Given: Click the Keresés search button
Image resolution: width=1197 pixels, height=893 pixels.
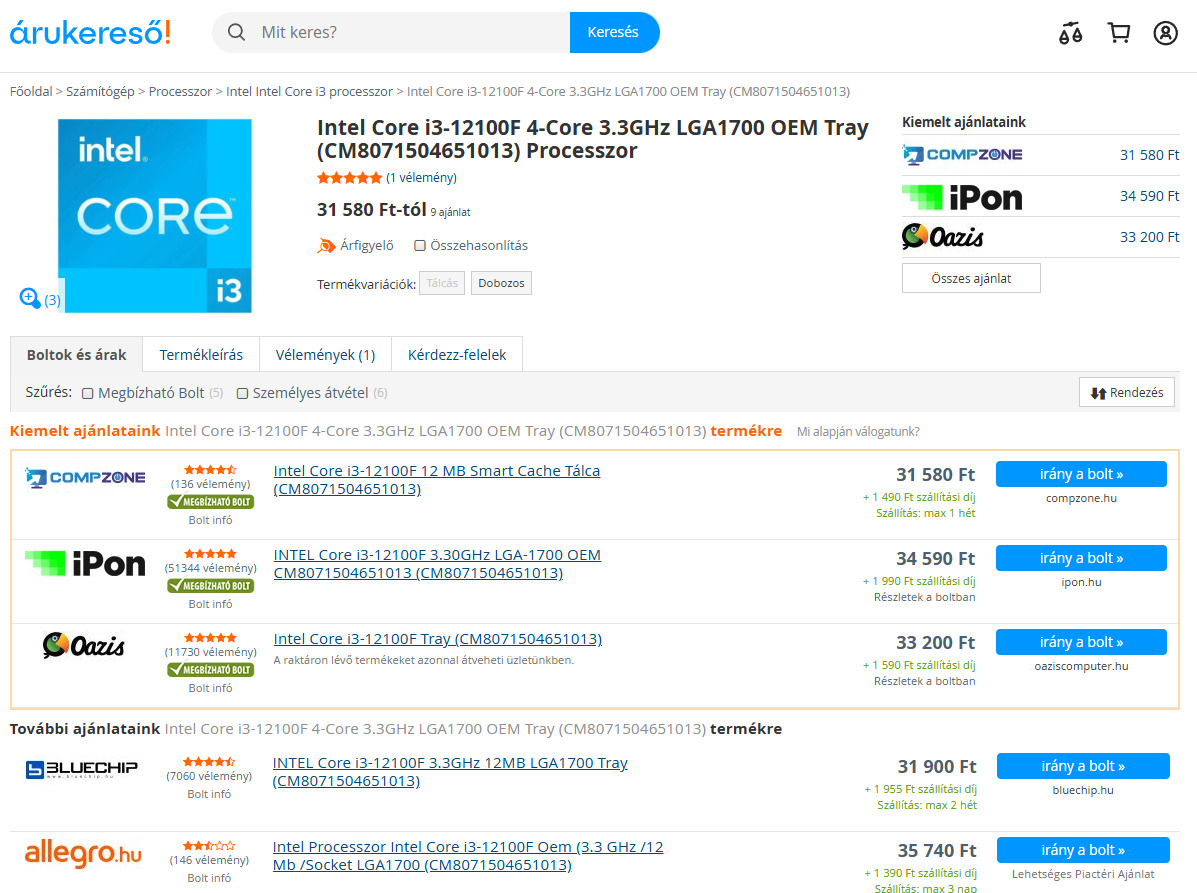Looking at the screenshot, I should coord(614,32).
